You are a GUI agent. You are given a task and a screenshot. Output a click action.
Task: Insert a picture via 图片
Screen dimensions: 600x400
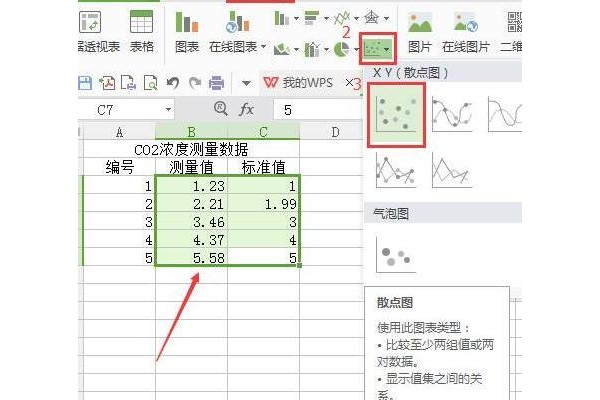(x=420, y=31)
